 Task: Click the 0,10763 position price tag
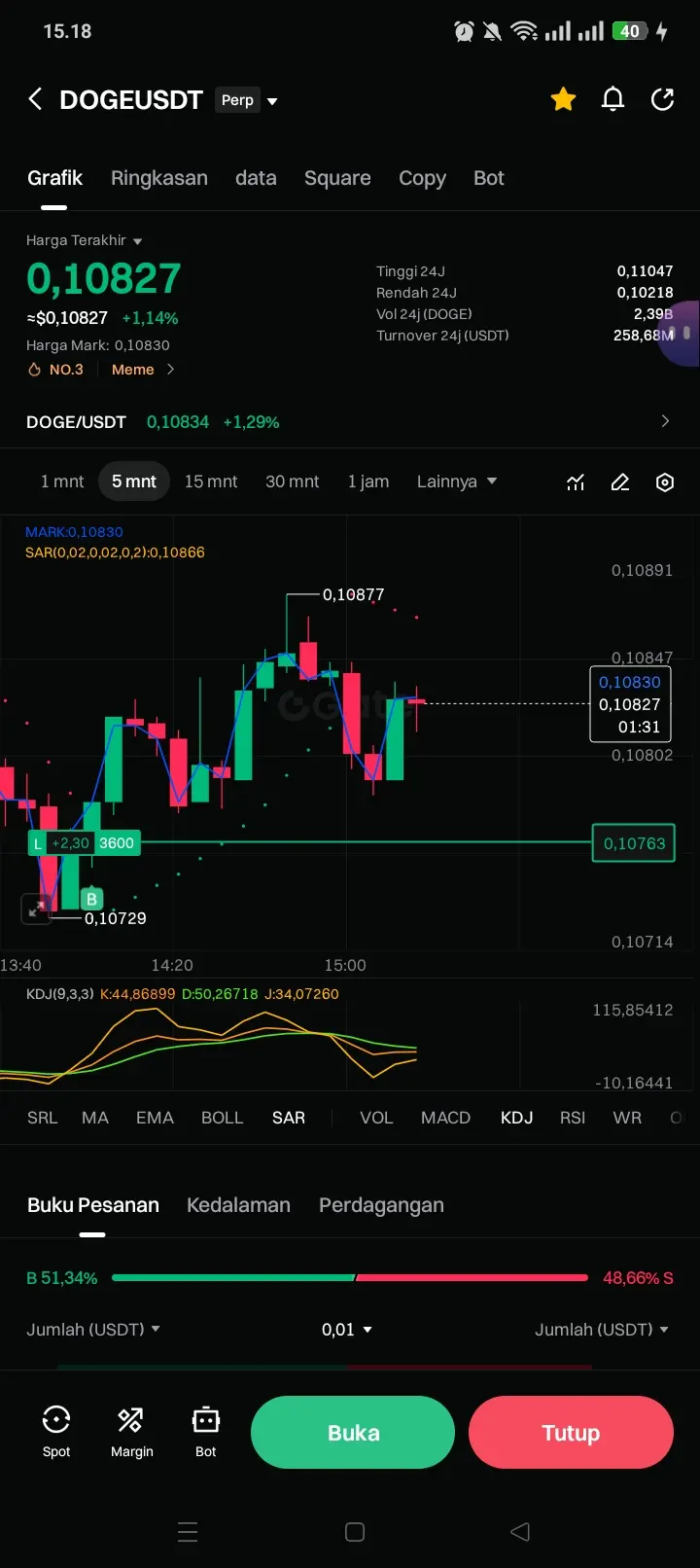(634, 843)
